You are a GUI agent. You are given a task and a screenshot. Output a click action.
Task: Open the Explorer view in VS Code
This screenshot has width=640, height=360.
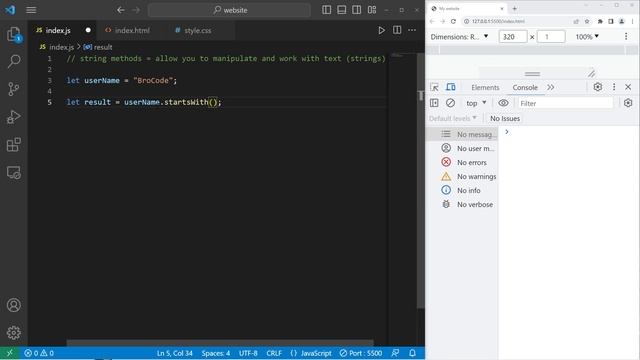tap(14, 34)
